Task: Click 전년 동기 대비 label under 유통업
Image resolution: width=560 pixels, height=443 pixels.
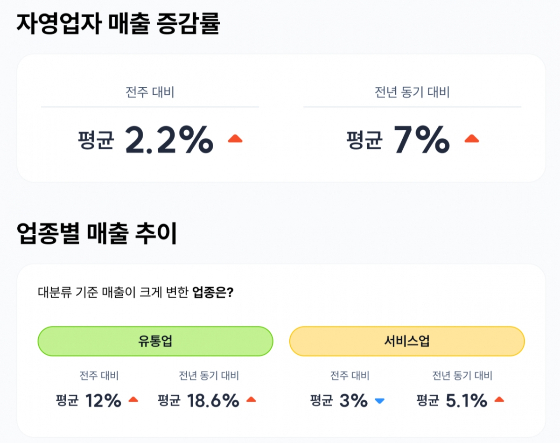Action: (x=209, y=375)
